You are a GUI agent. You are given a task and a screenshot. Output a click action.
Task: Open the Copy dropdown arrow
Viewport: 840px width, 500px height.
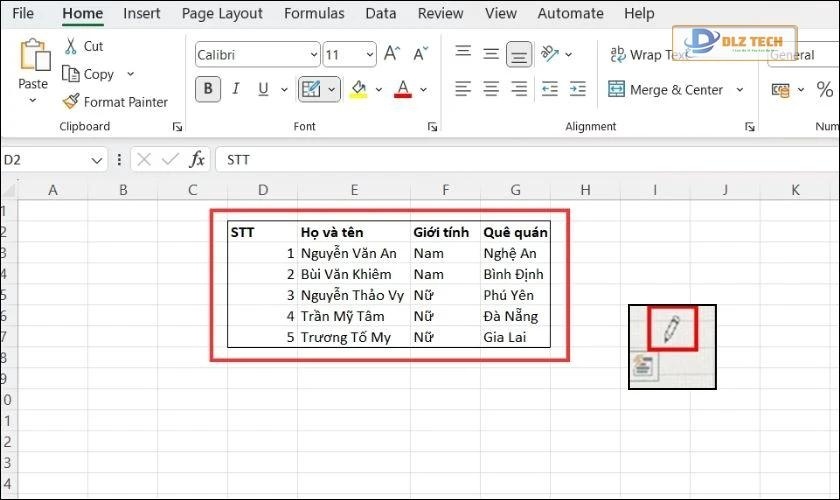click(x=131, y=74)
